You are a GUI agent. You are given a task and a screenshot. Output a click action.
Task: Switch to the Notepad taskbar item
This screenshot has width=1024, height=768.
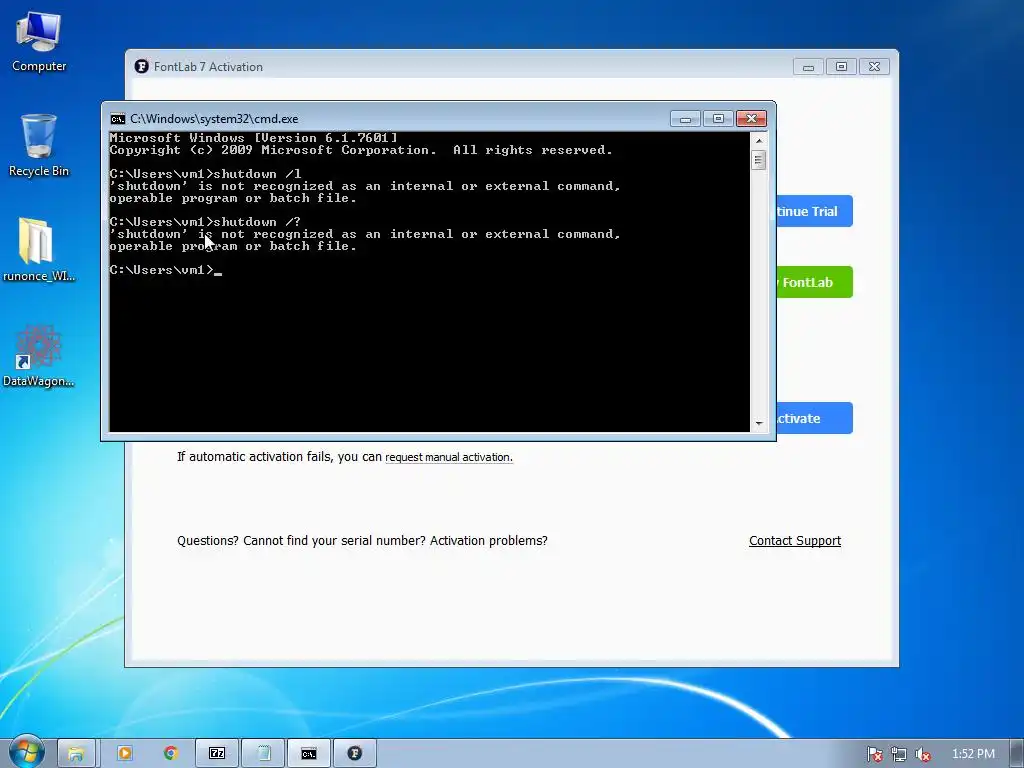[x=263, y=753]
